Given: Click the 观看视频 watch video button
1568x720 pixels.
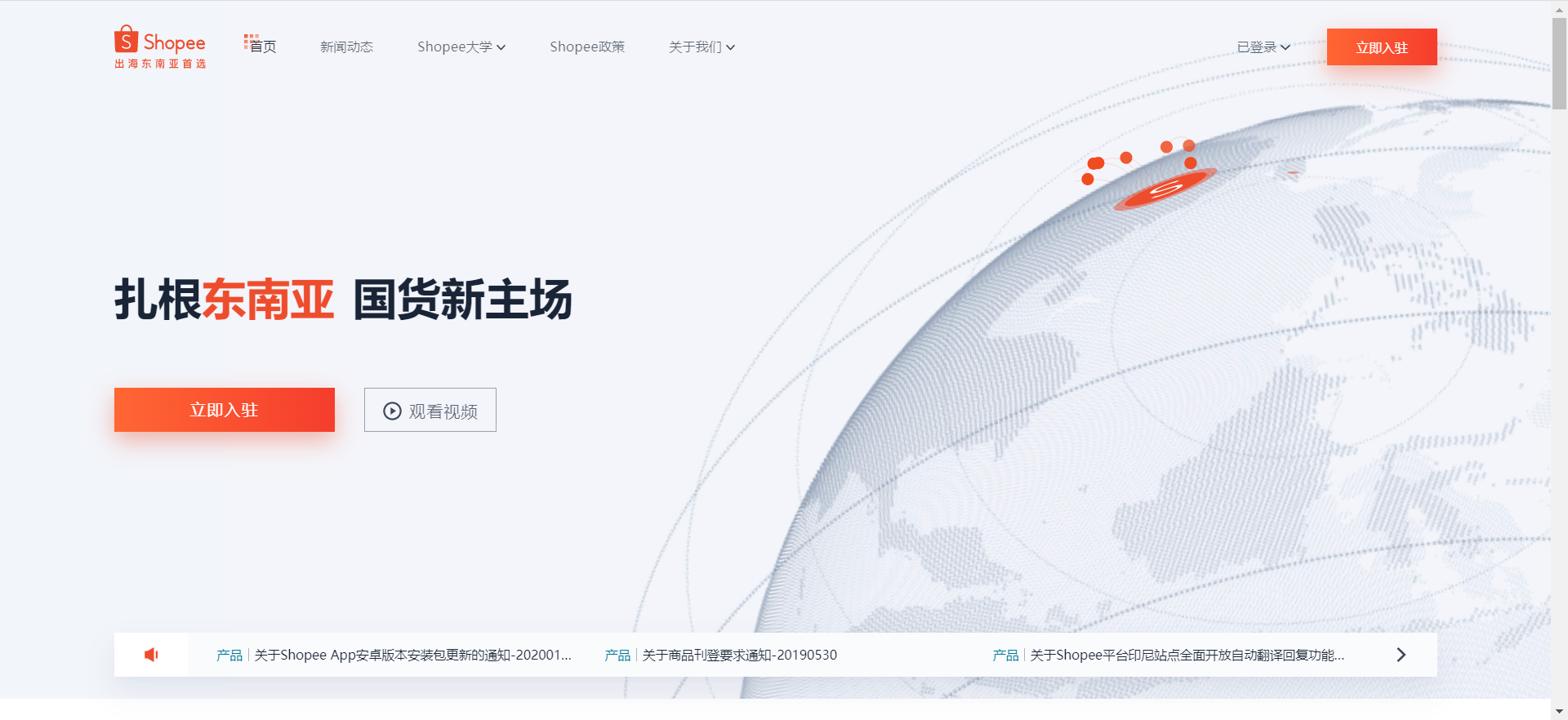Looking at the screenshot, I should [430, 410].
